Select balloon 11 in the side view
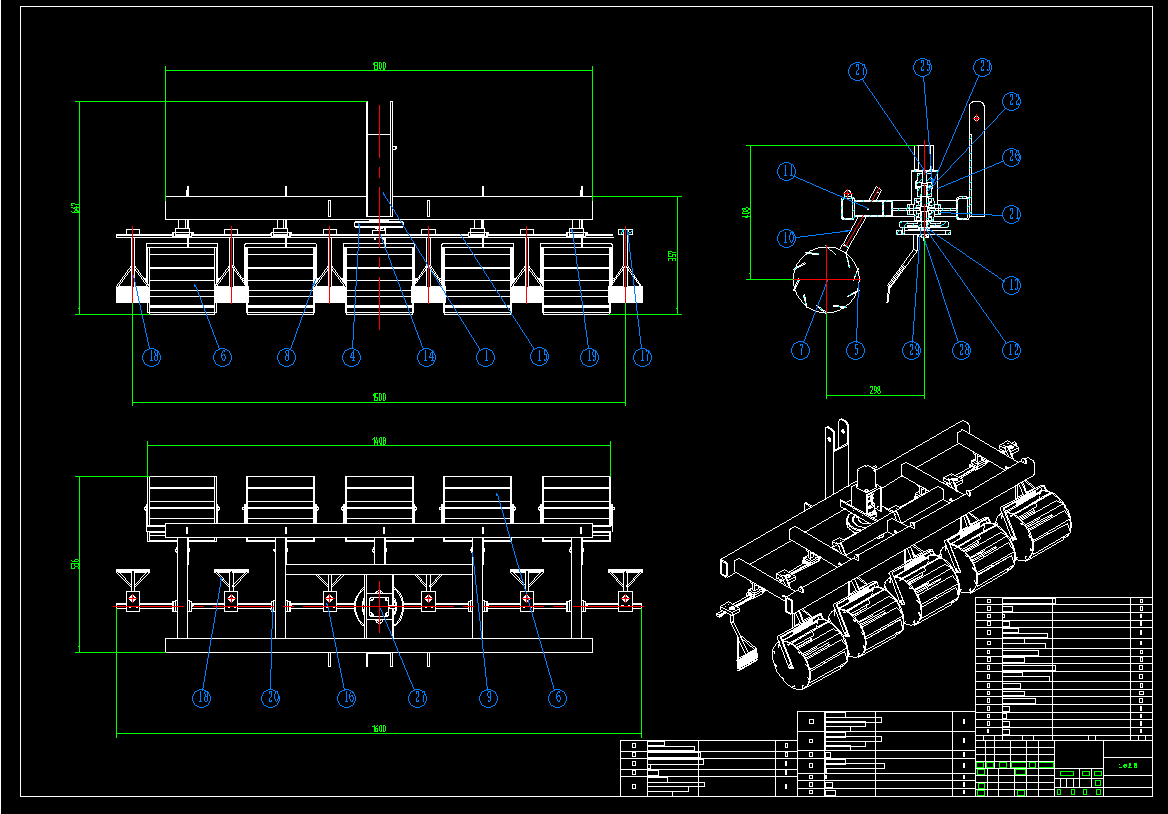 point(787,171)
